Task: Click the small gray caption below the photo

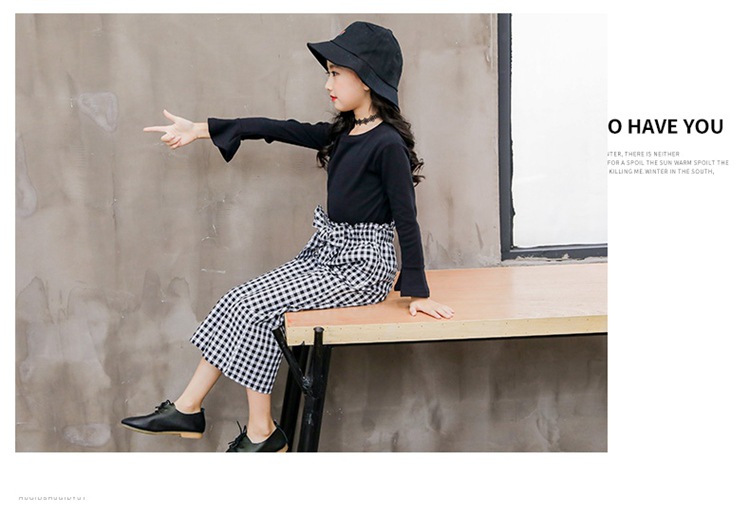Action: [52, 498]
